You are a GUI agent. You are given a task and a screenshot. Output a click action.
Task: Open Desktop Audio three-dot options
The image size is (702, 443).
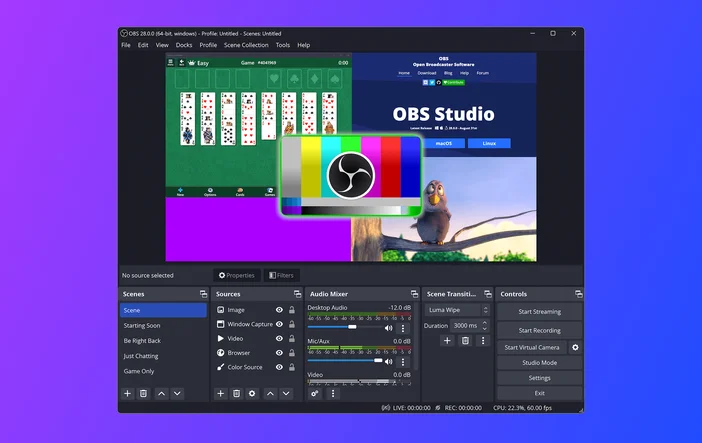pyautogui.click(x=402, y=328)
